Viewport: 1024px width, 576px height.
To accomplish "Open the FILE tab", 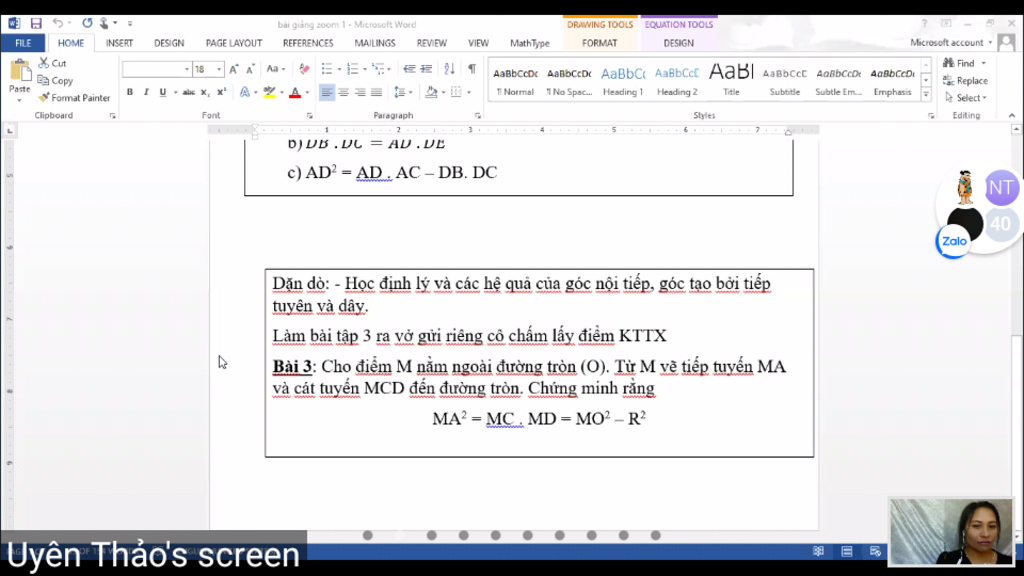I will (x=23, y=43).
